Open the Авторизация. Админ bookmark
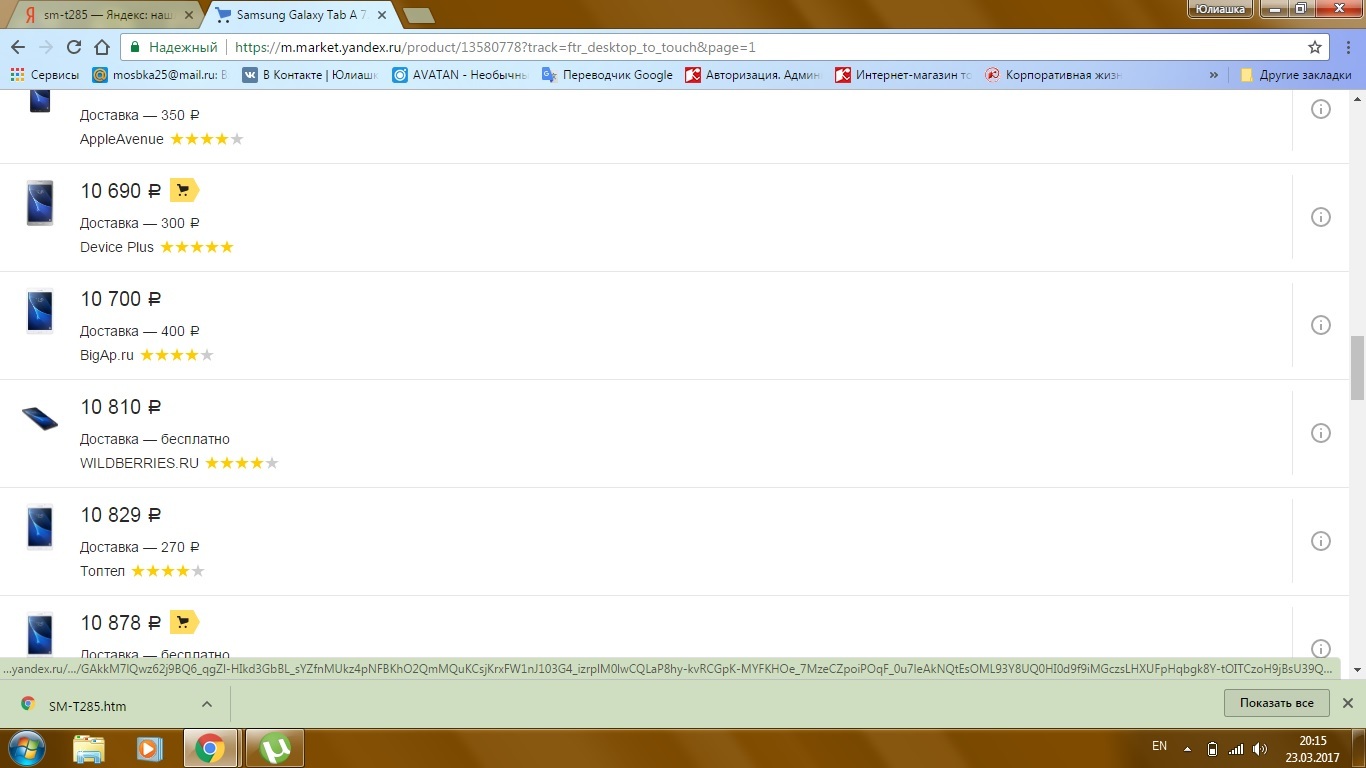Viewport: 1366px width, 768px height. coord(753,75)
